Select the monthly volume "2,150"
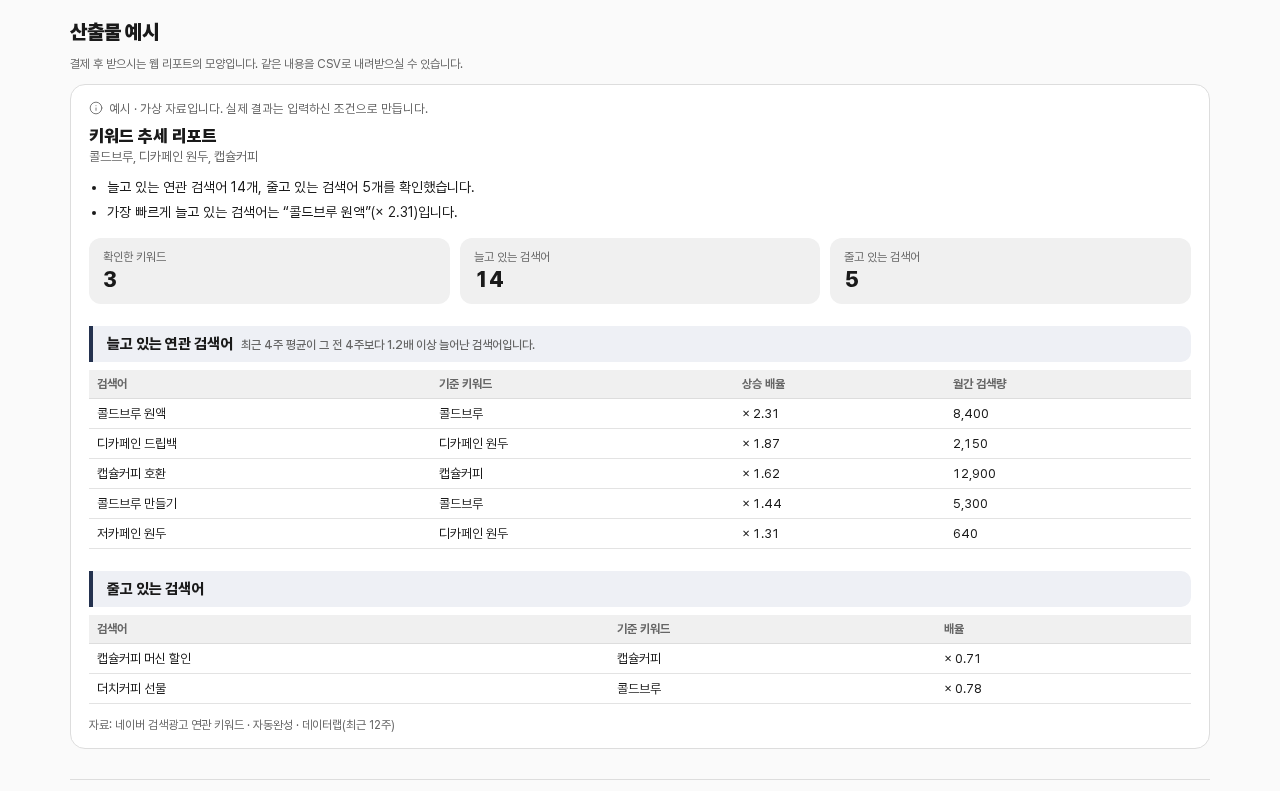Image resolution: width=1280 pixels, height=791 pixels. [970, 444]
